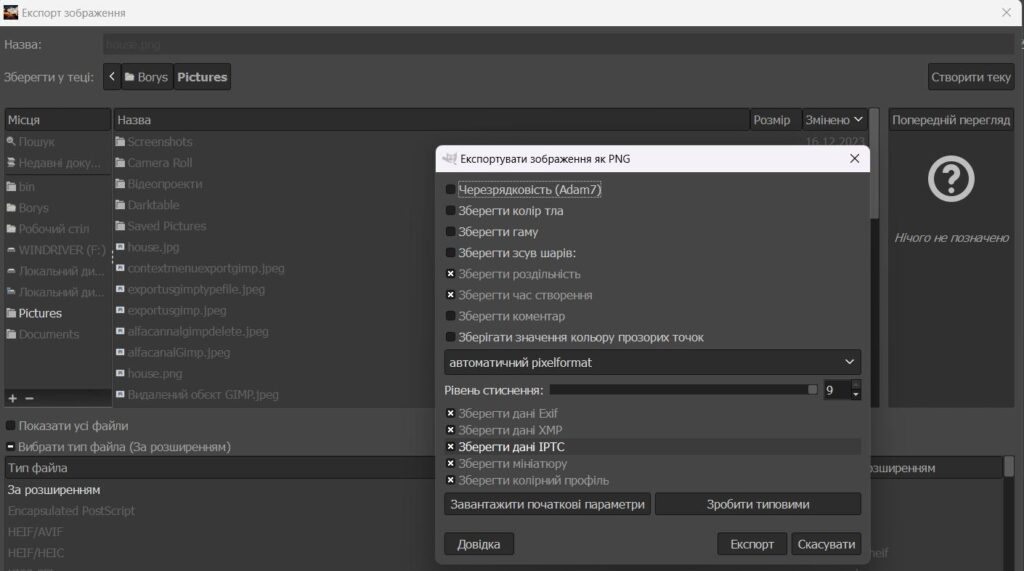
Task: Click the Рівень стиснення slider
Action: coord(683,389)
